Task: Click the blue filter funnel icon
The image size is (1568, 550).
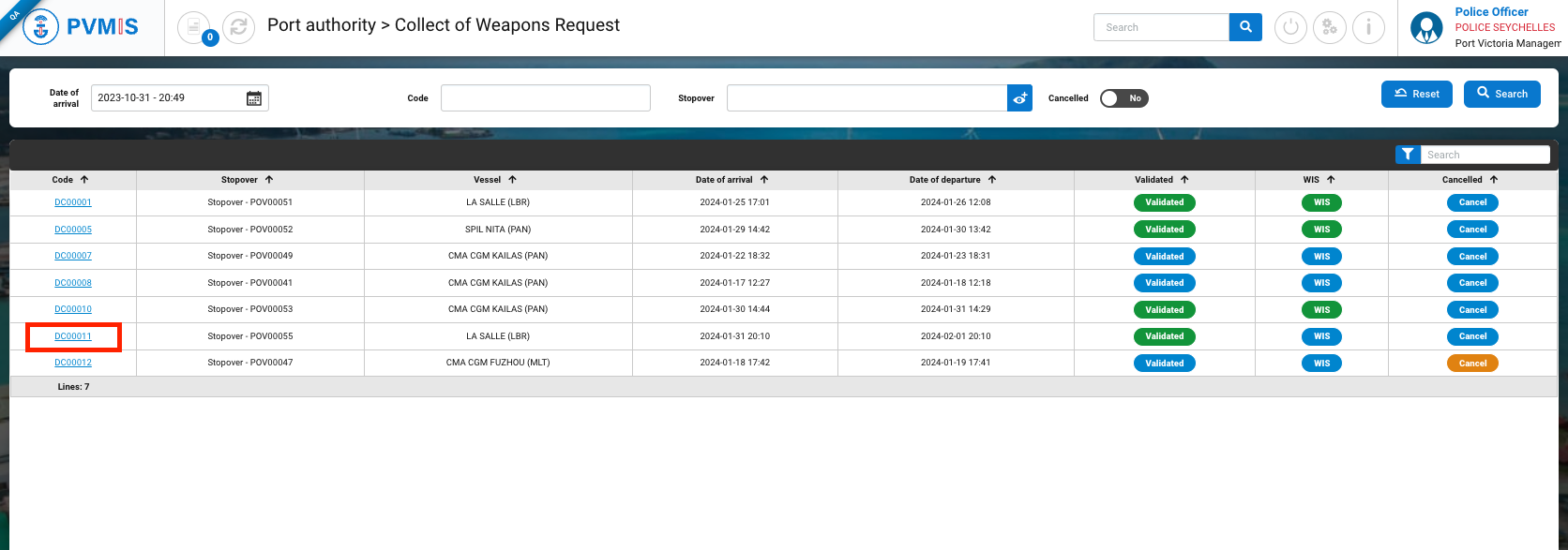Action: pos(1408,155)
